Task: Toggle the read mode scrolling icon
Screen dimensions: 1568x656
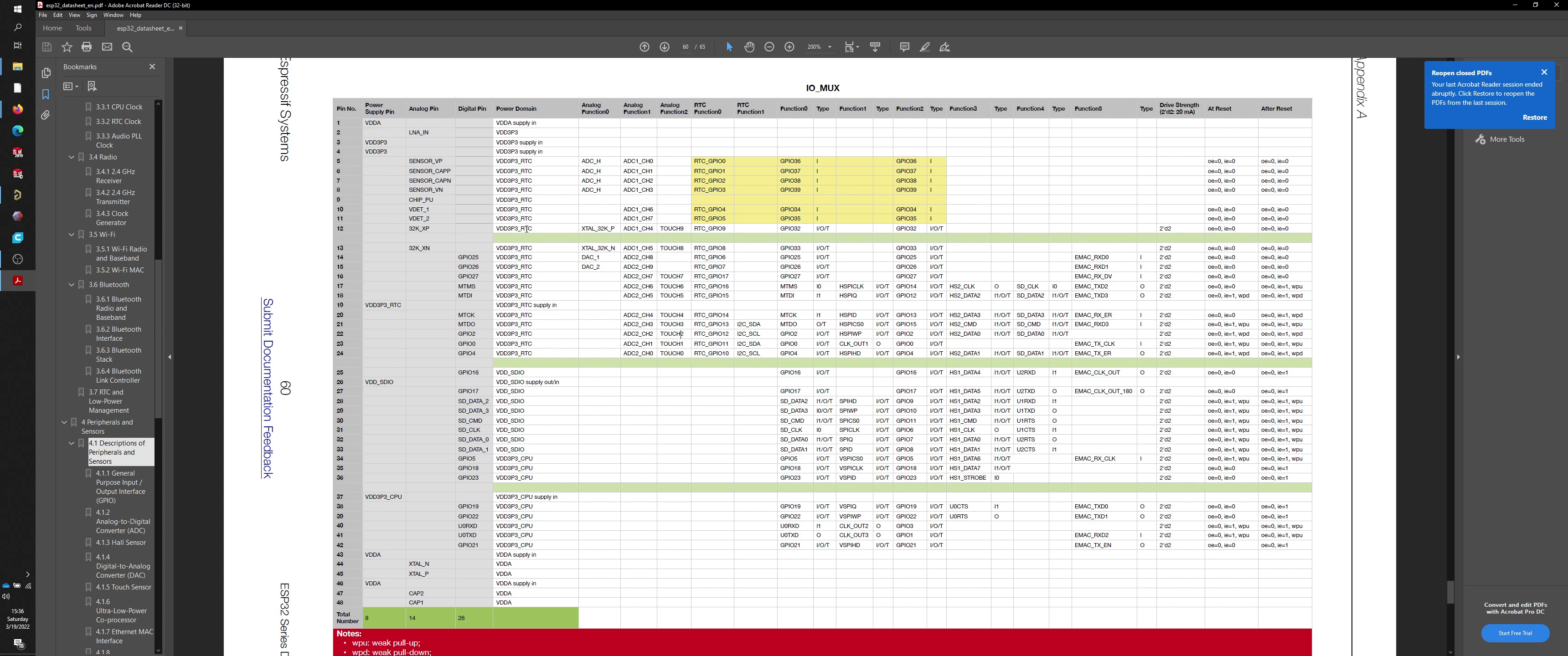Action: coord(875,47)
